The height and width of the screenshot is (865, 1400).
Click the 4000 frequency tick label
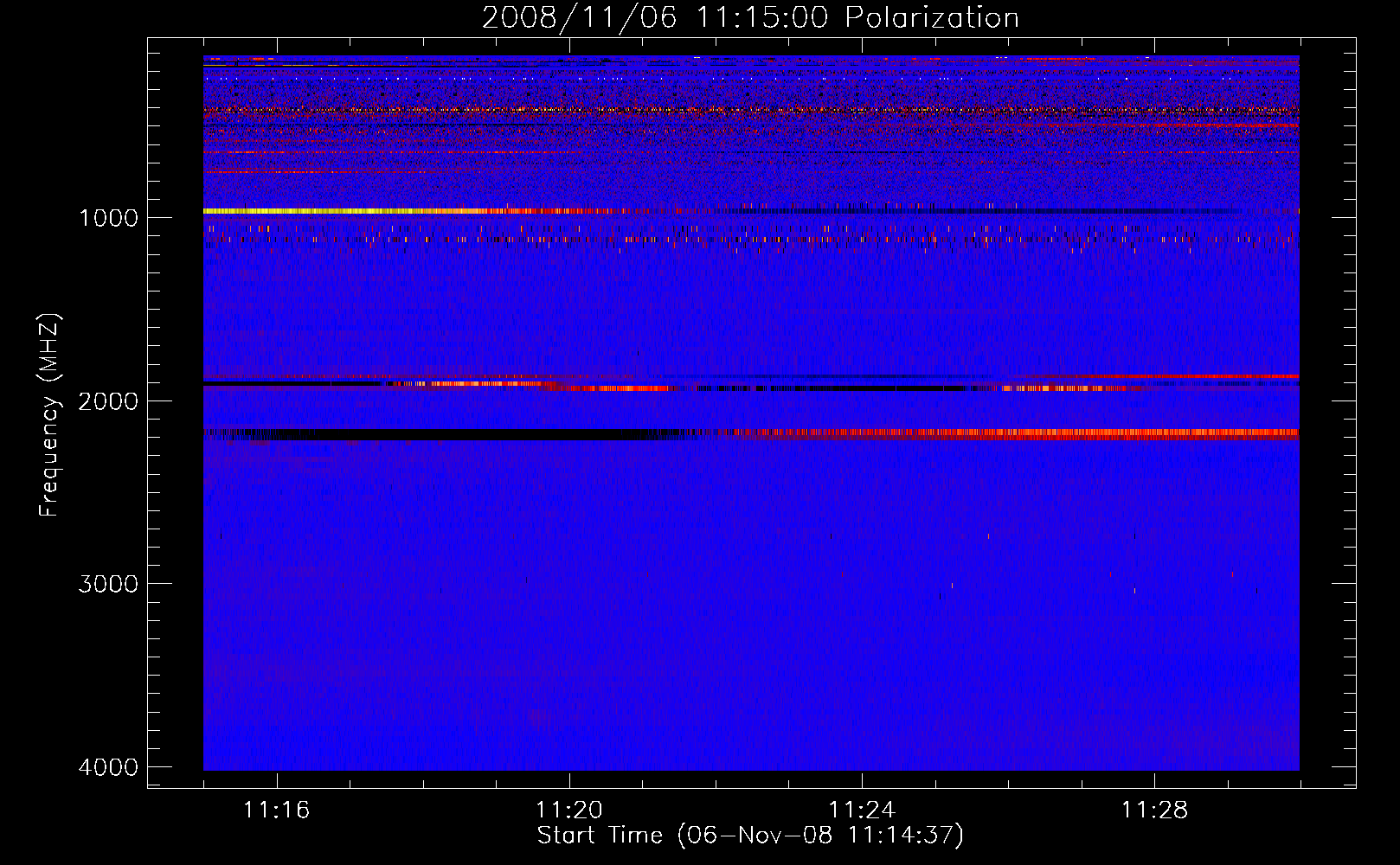pyautogui.click(x=108, y=767)
